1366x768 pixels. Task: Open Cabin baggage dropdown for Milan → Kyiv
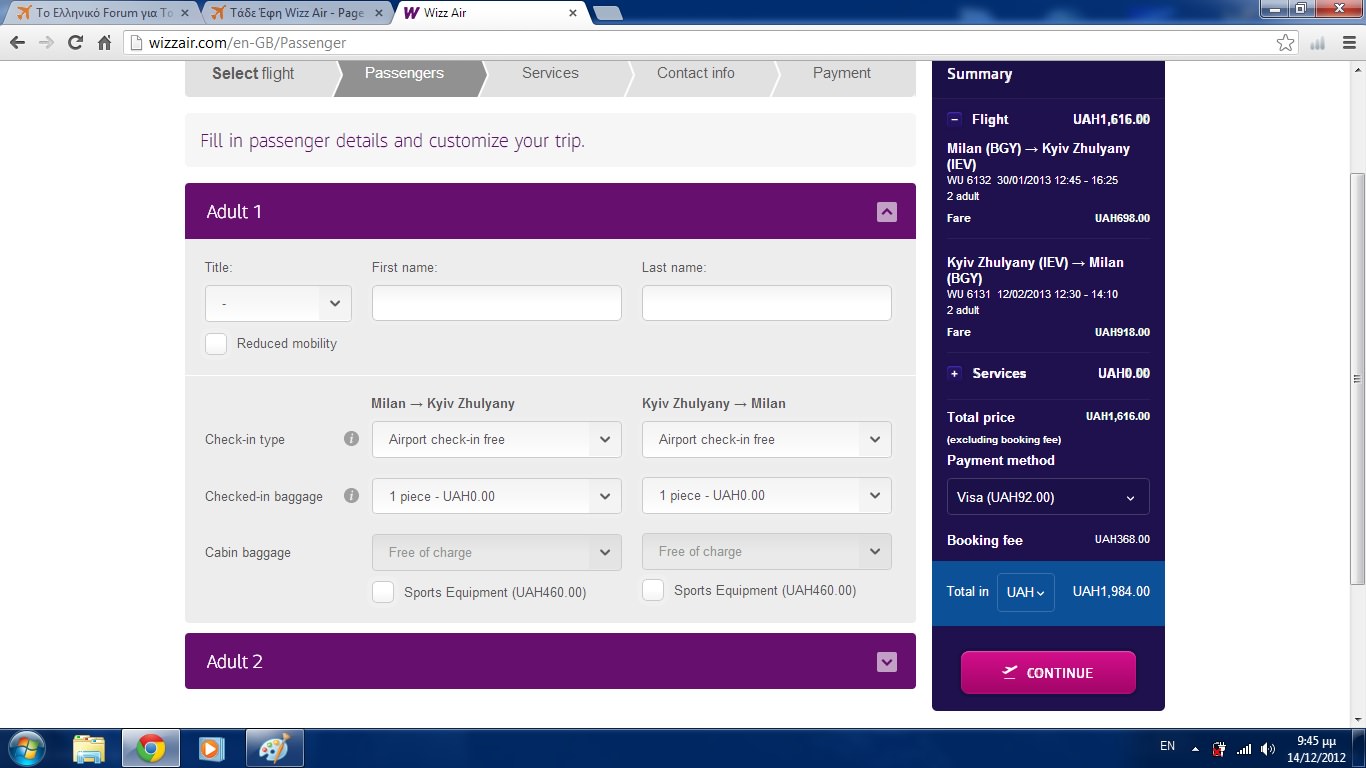point(497,552)
